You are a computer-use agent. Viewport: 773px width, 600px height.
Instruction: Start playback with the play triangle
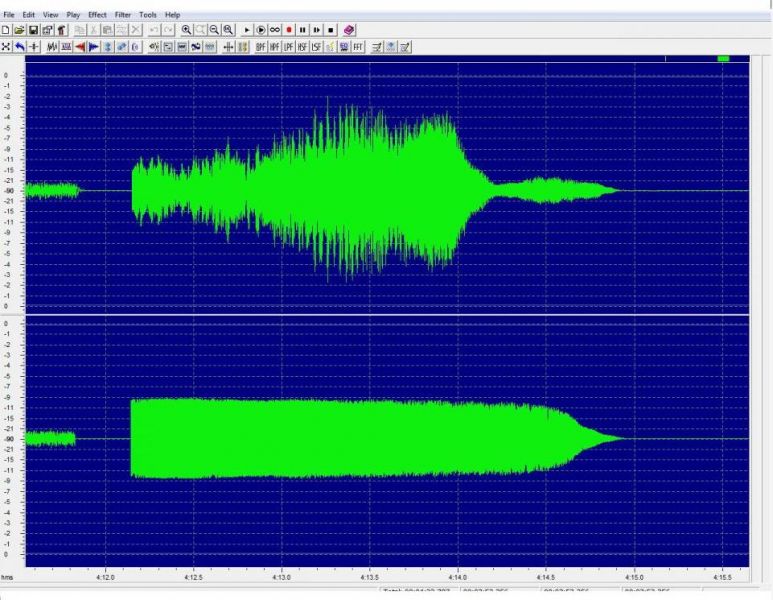point(246,30)
